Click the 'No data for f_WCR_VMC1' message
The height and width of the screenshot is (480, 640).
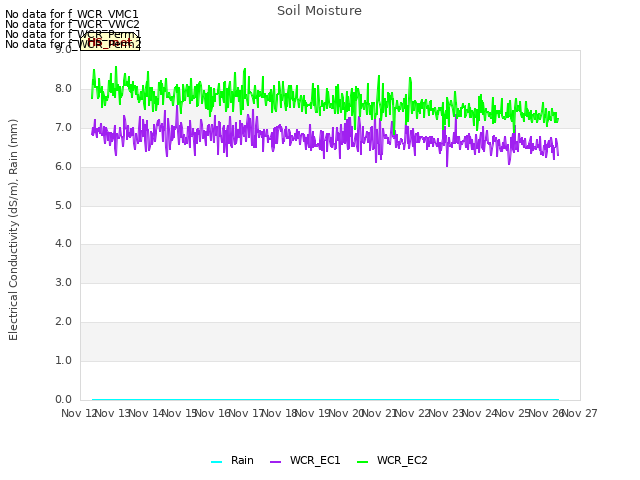(x=71, y=14)
